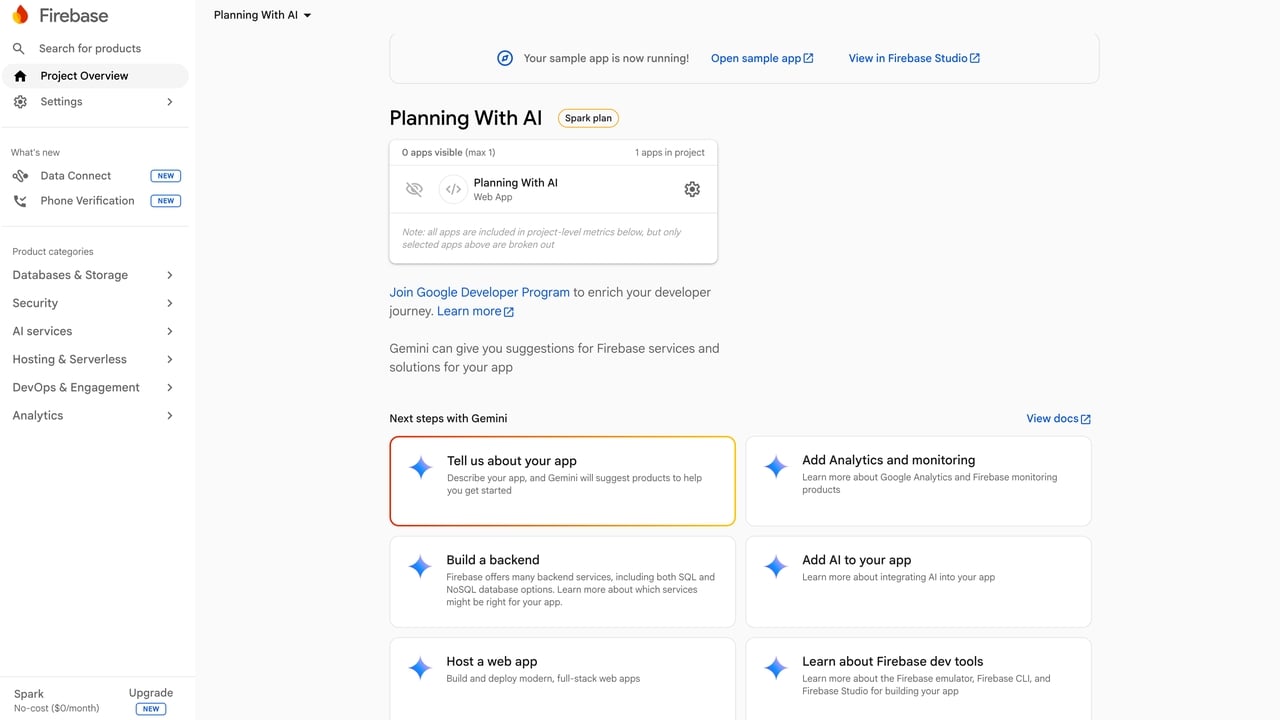The image size is (1280, 720).
Task: Open app settings gear for Planning With AI
Action: (x=692, y=189)
